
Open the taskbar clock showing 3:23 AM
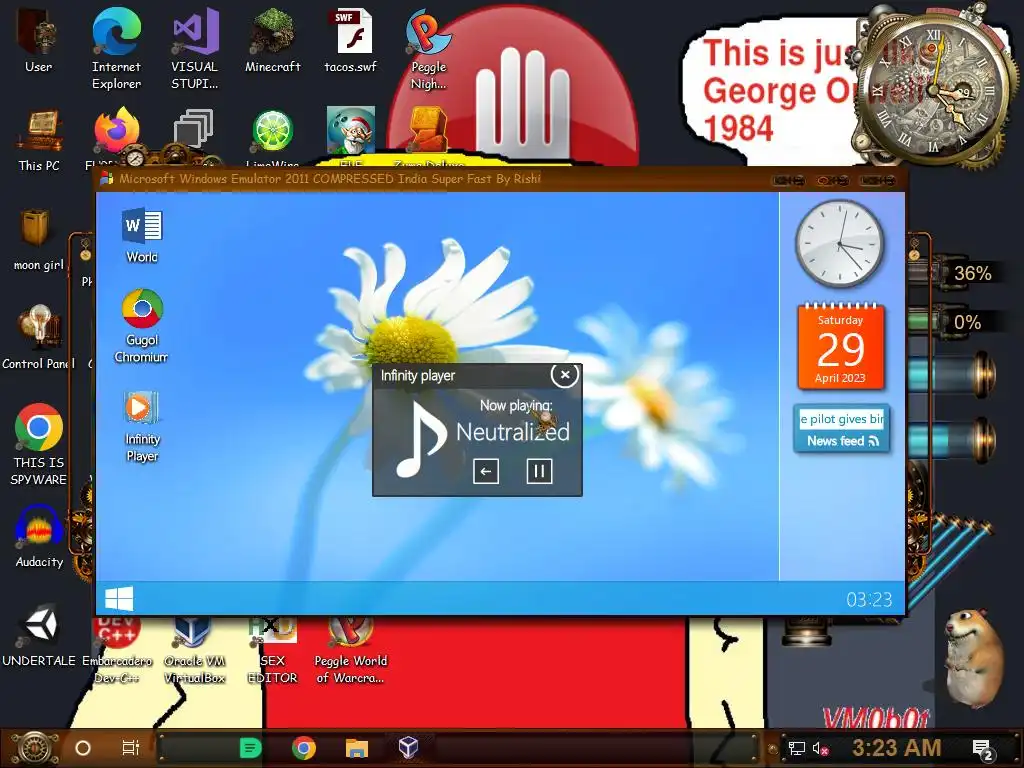897,748
